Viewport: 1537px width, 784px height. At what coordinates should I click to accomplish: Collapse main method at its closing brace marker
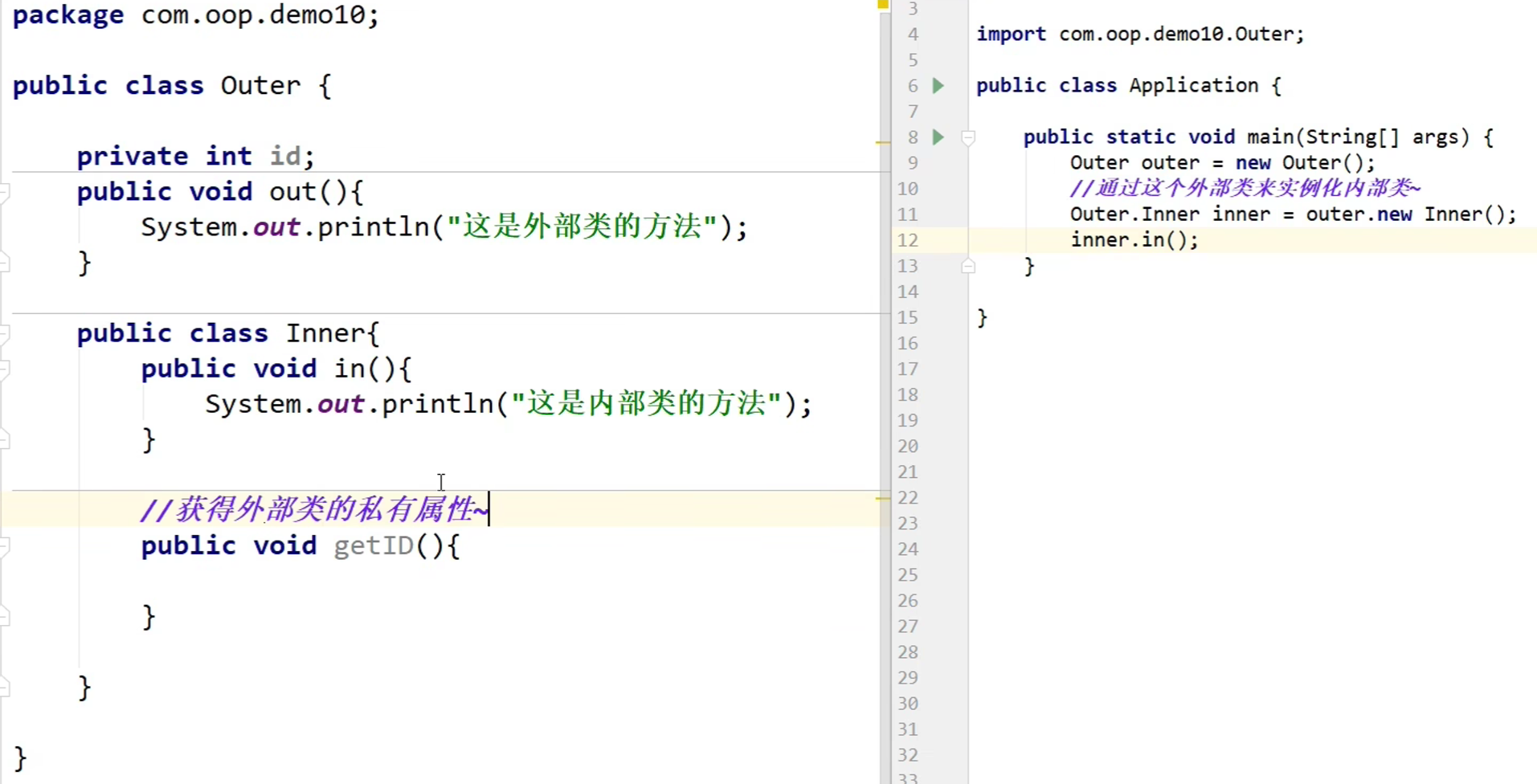click(968, 266)
